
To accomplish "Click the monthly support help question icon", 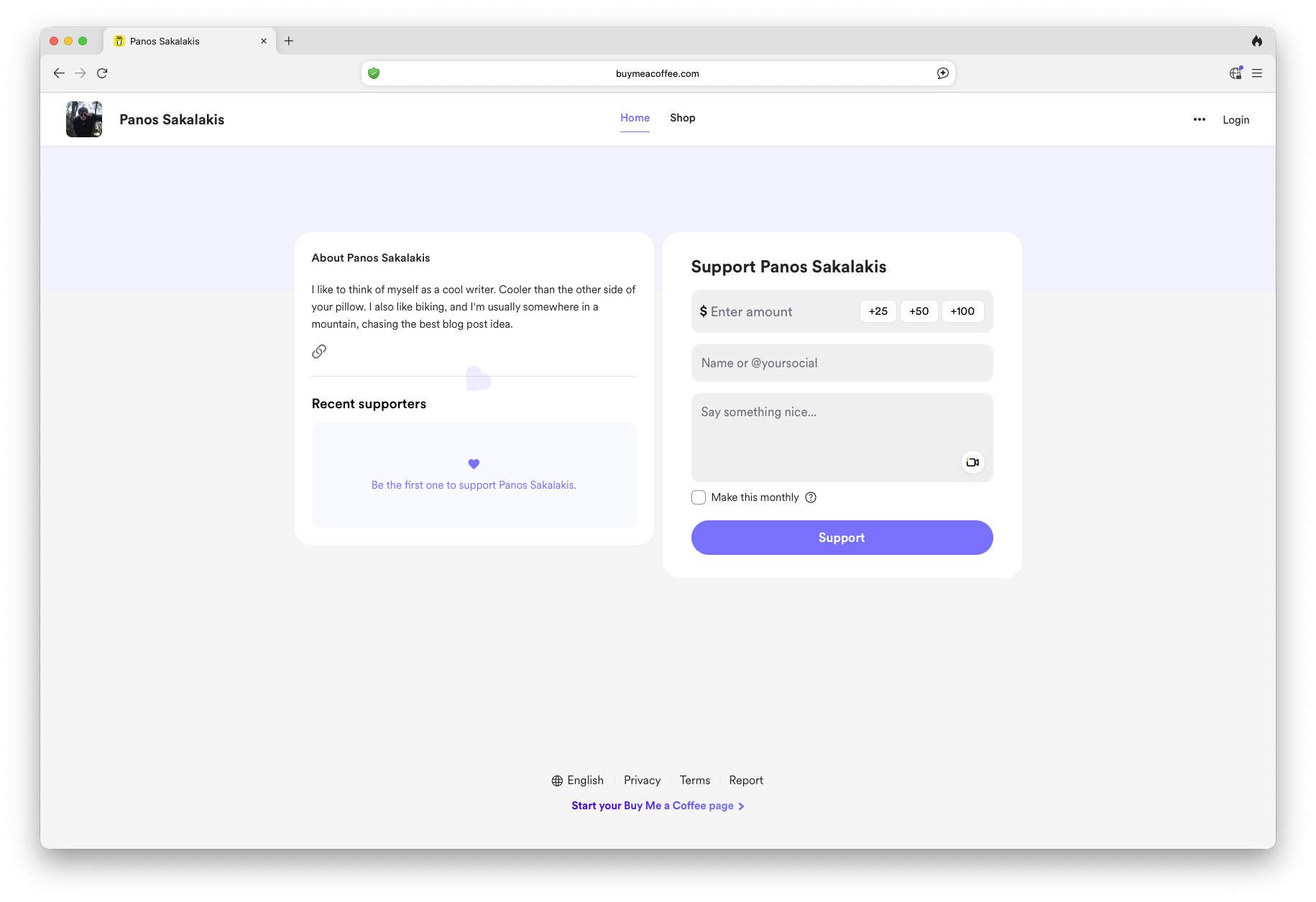I will coord(811,497).
